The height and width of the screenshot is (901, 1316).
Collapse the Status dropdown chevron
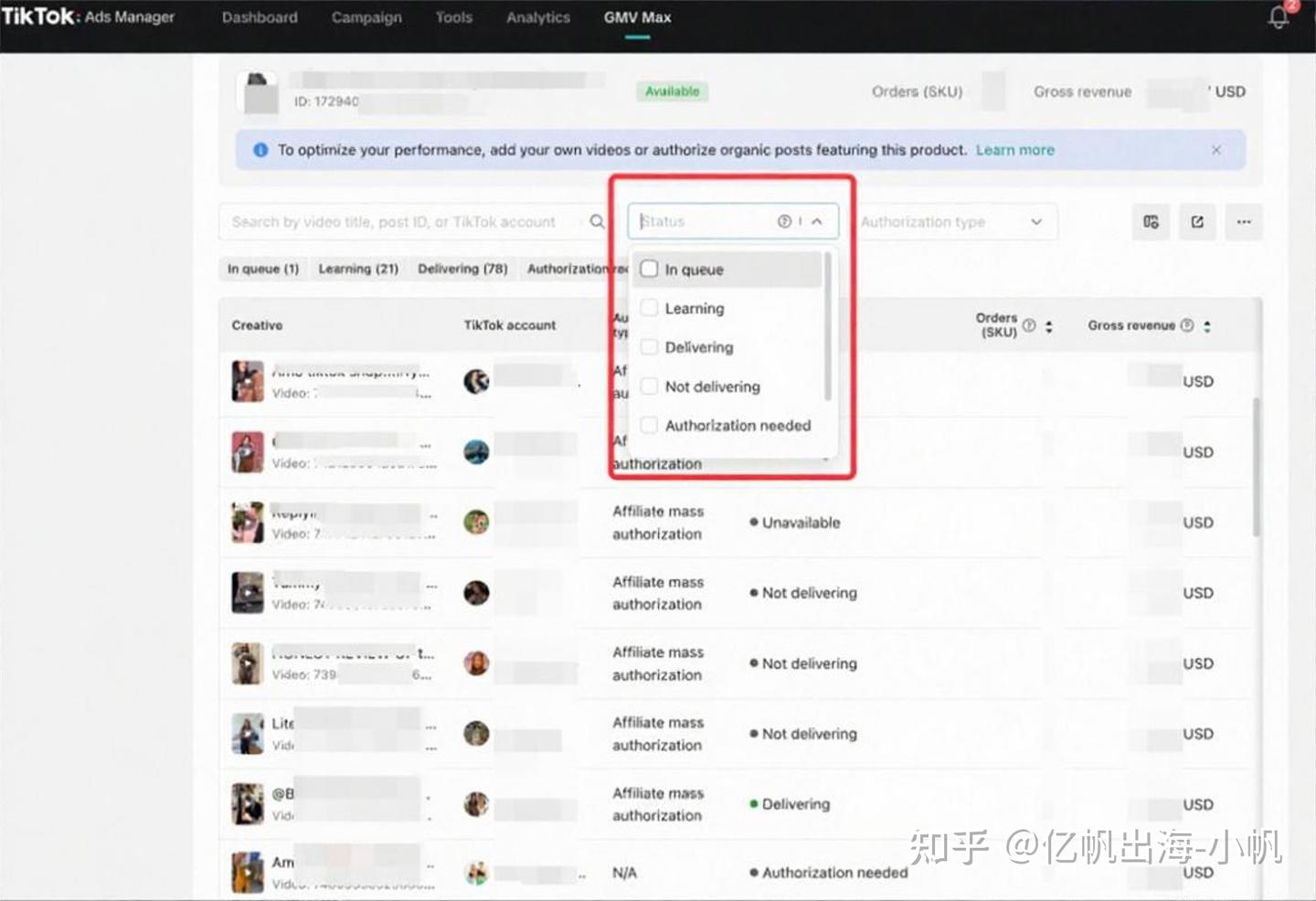pyautogui.click(x=818, y=221)
